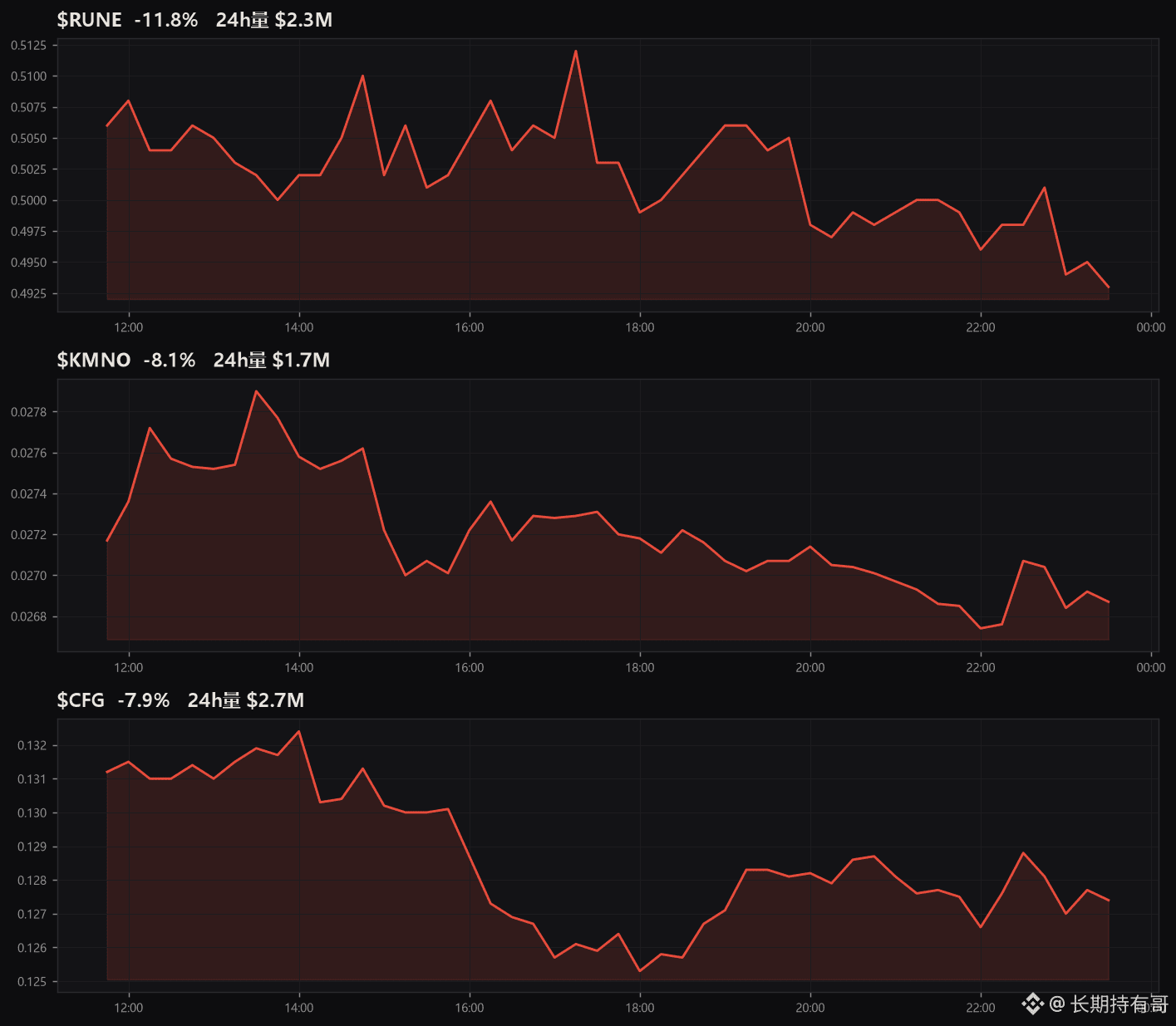Image resolution: width=1176 pixels, height=1026 pixels.
Task: Click 22:00 under the $KMNO chart
Action: click(981, 667)
